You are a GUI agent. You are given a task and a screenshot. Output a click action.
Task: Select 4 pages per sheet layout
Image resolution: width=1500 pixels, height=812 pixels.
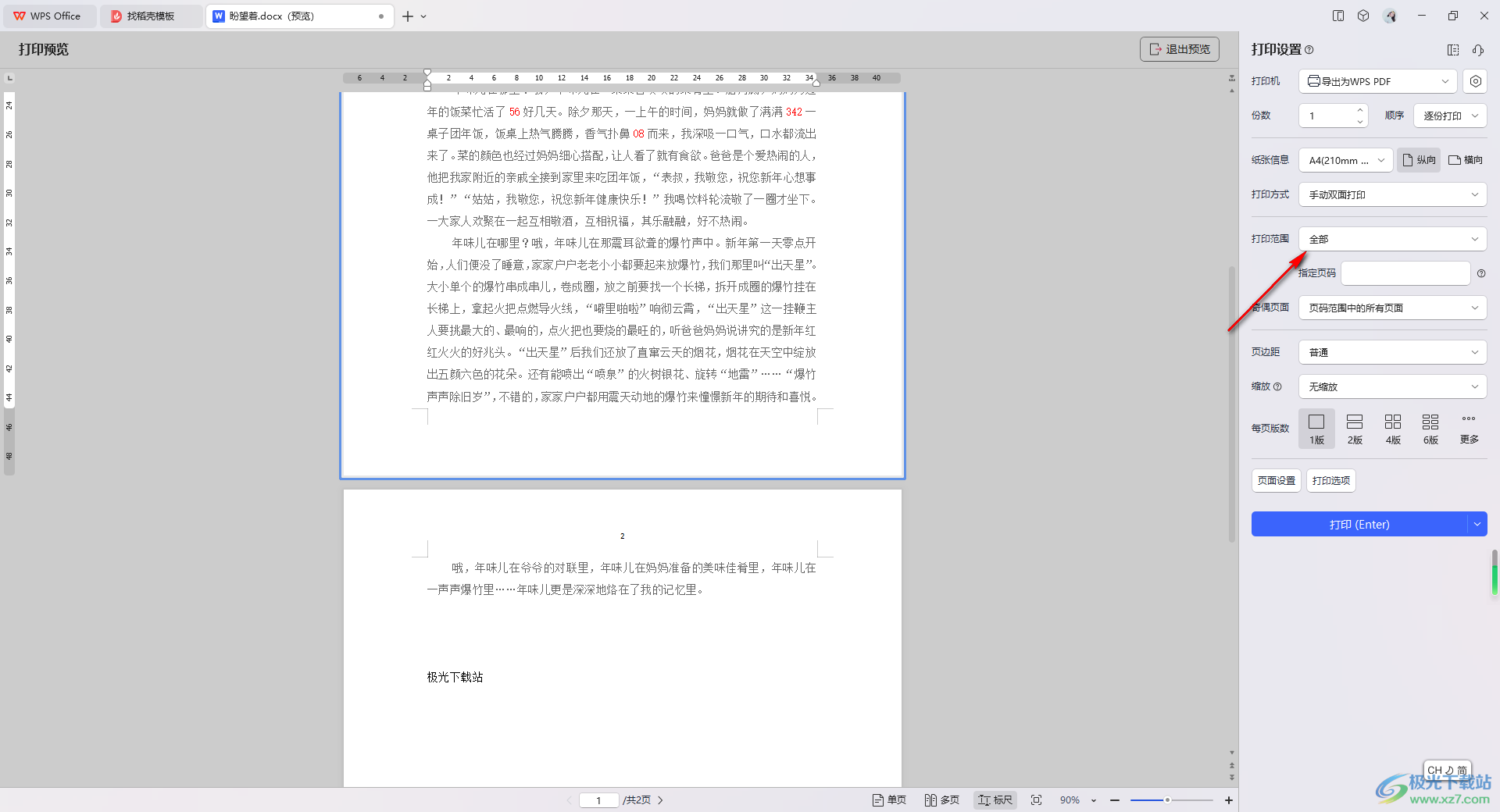(x=1393, y=429)
